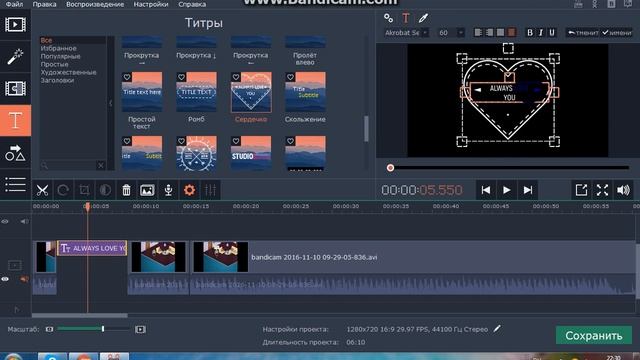
Task: Zoom in timeline scale icon
Action: (x=140, y=329)
